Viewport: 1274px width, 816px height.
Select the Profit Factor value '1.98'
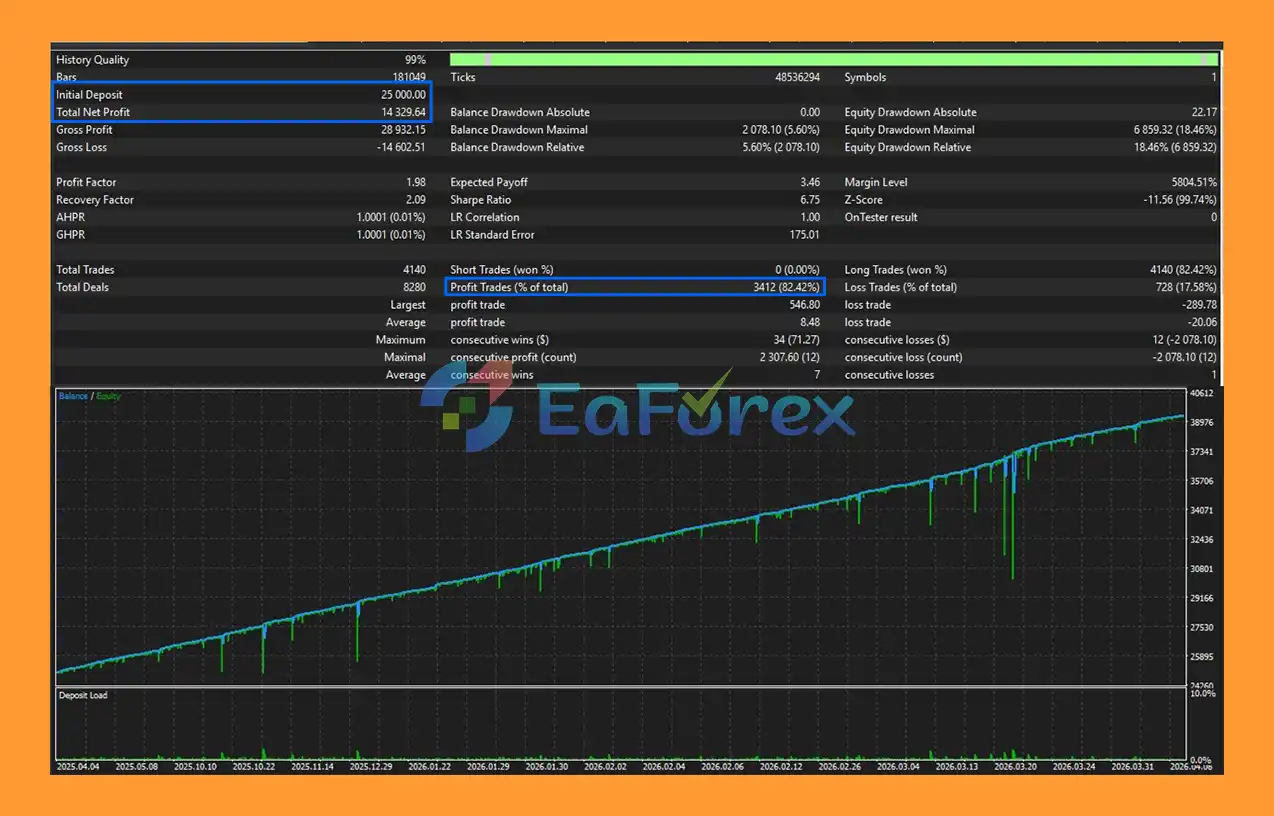(x=416, y=182)
